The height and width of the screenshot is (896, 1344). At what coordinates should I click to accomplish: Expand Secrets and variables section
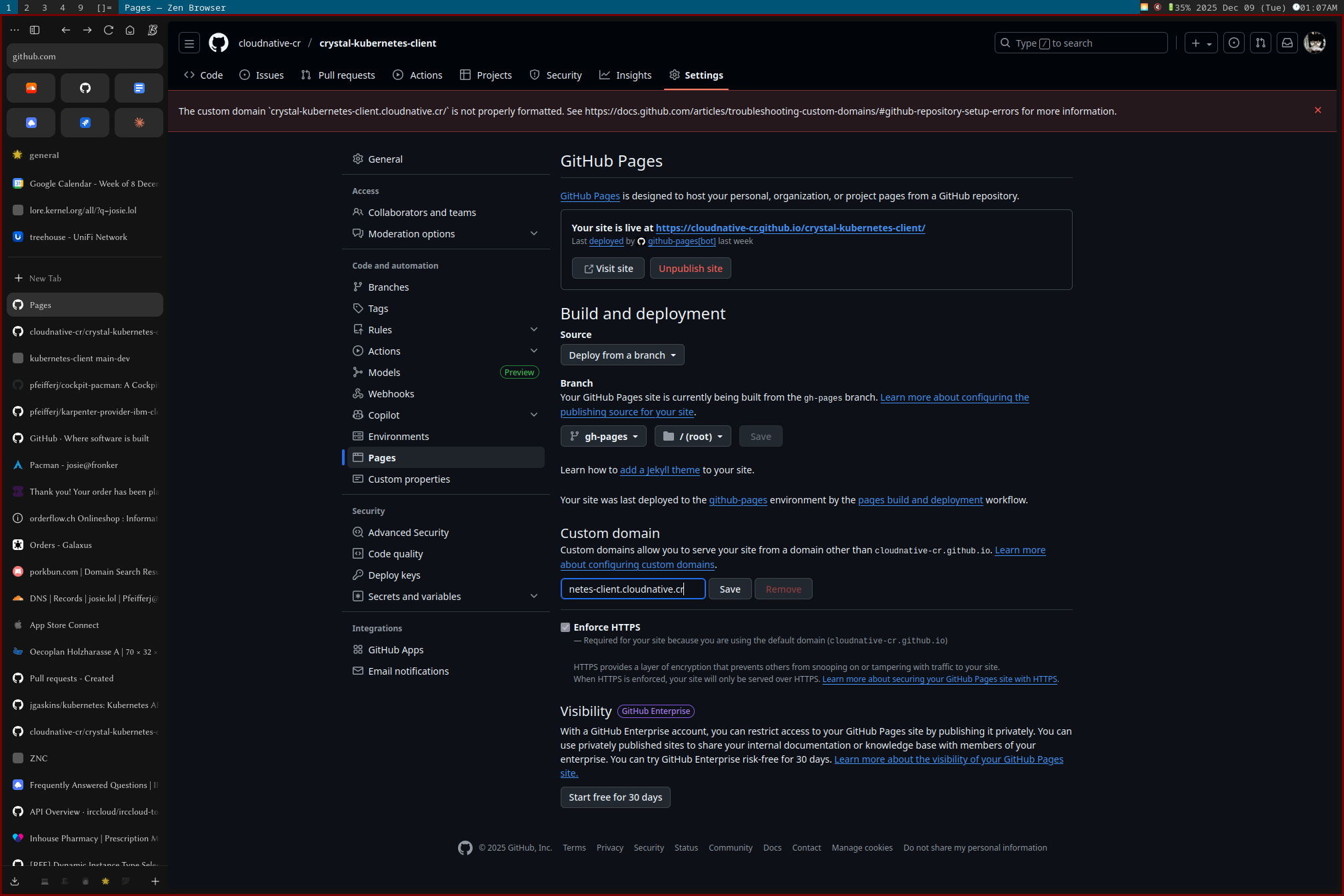(533, 597)
